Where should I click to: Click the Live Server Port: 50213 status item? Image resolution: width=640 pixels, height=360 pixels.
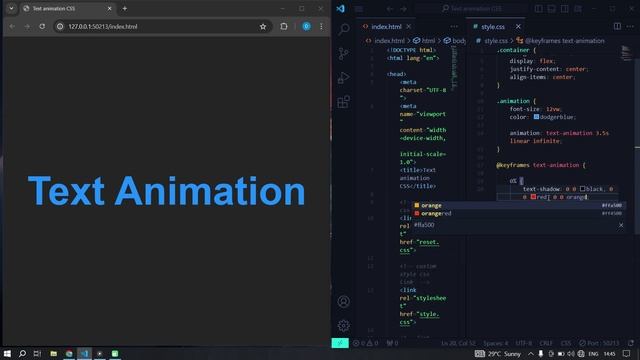click(x=599, y=343)
